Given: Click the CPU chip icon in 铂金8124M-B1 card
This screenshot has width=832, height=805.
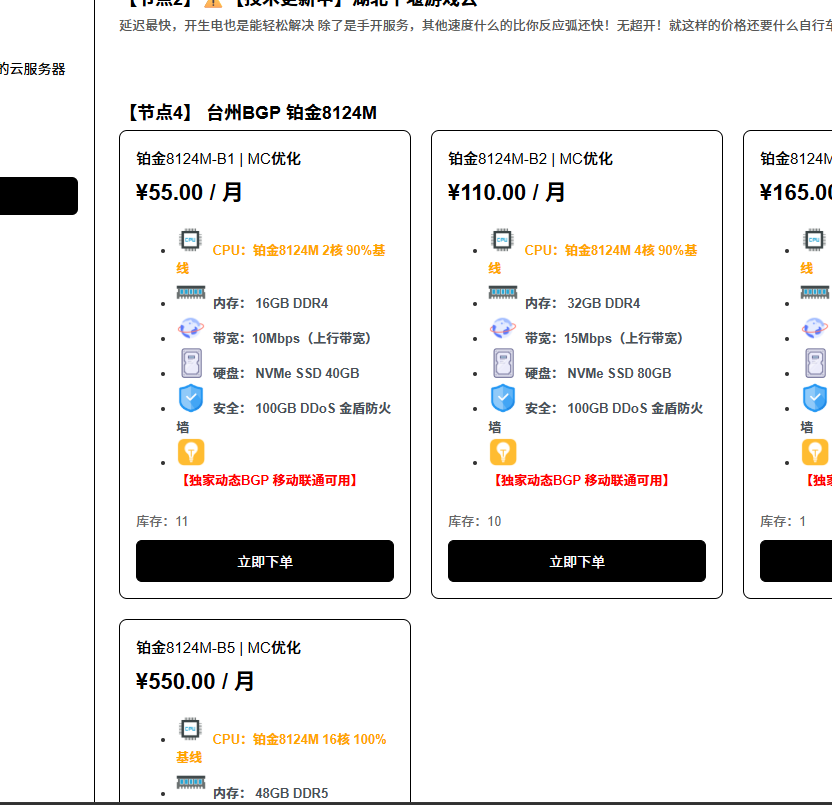Looking at the screenshot, I should [190, 240].
